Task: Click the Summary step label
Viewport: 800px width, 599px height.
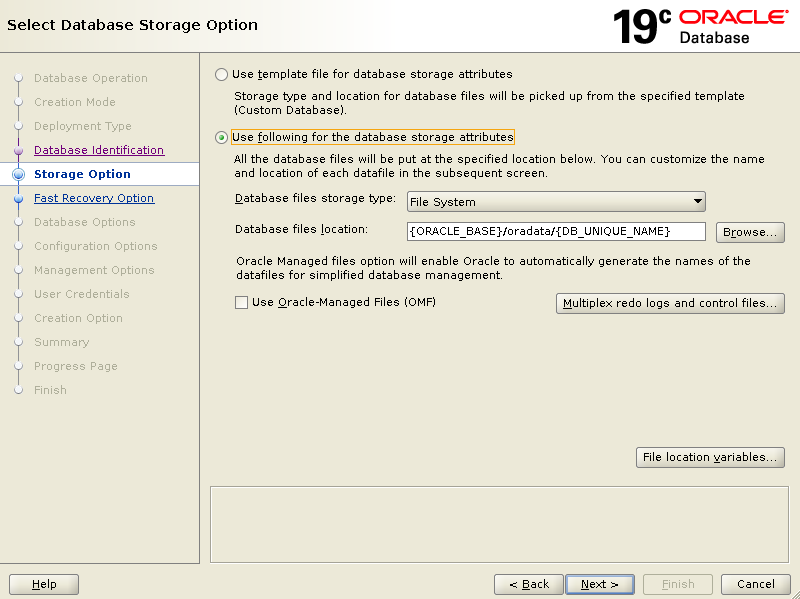Action: pyautogui.click(x=61, y=342)
